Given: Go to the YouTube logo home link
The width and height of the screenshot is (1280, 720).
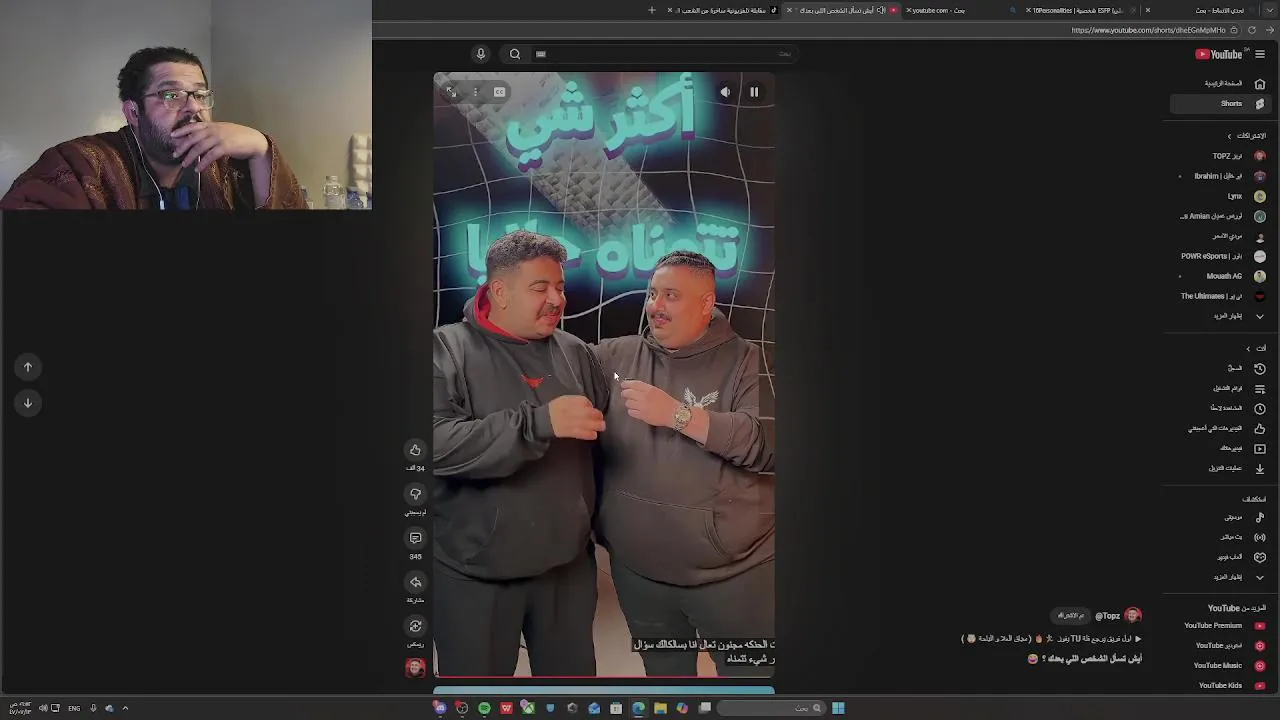Looking at the screenshot, I should tap(1219, 54).
